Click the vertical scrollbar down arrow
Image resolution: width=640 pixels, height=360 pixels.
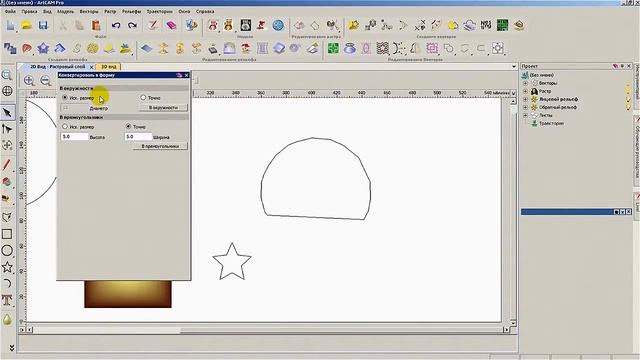[513, 322]
